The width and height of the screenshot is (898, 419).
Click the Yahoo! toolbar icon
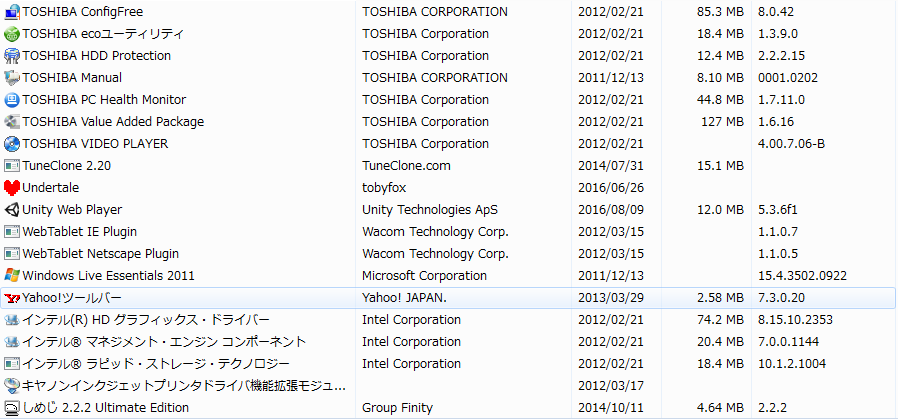point(12,298)
